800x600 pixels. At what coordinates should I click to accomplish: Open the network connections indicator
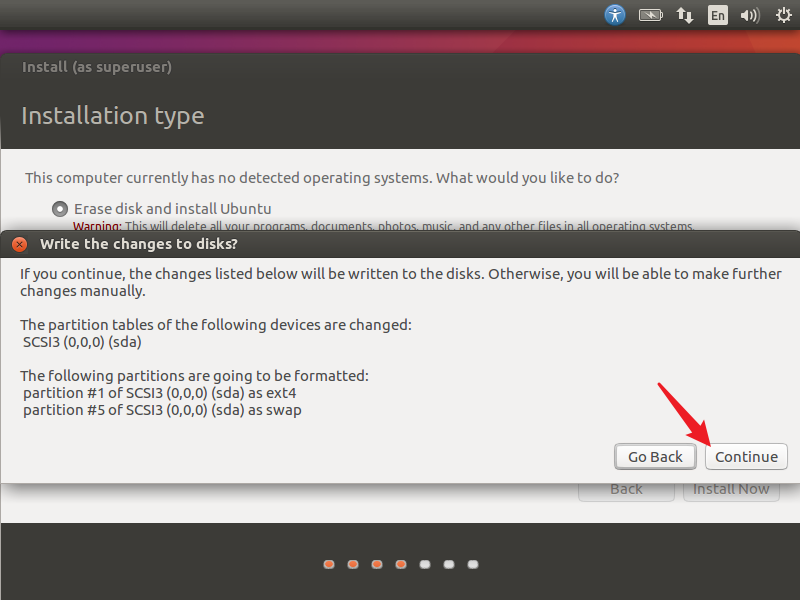(x=685, y=15)
